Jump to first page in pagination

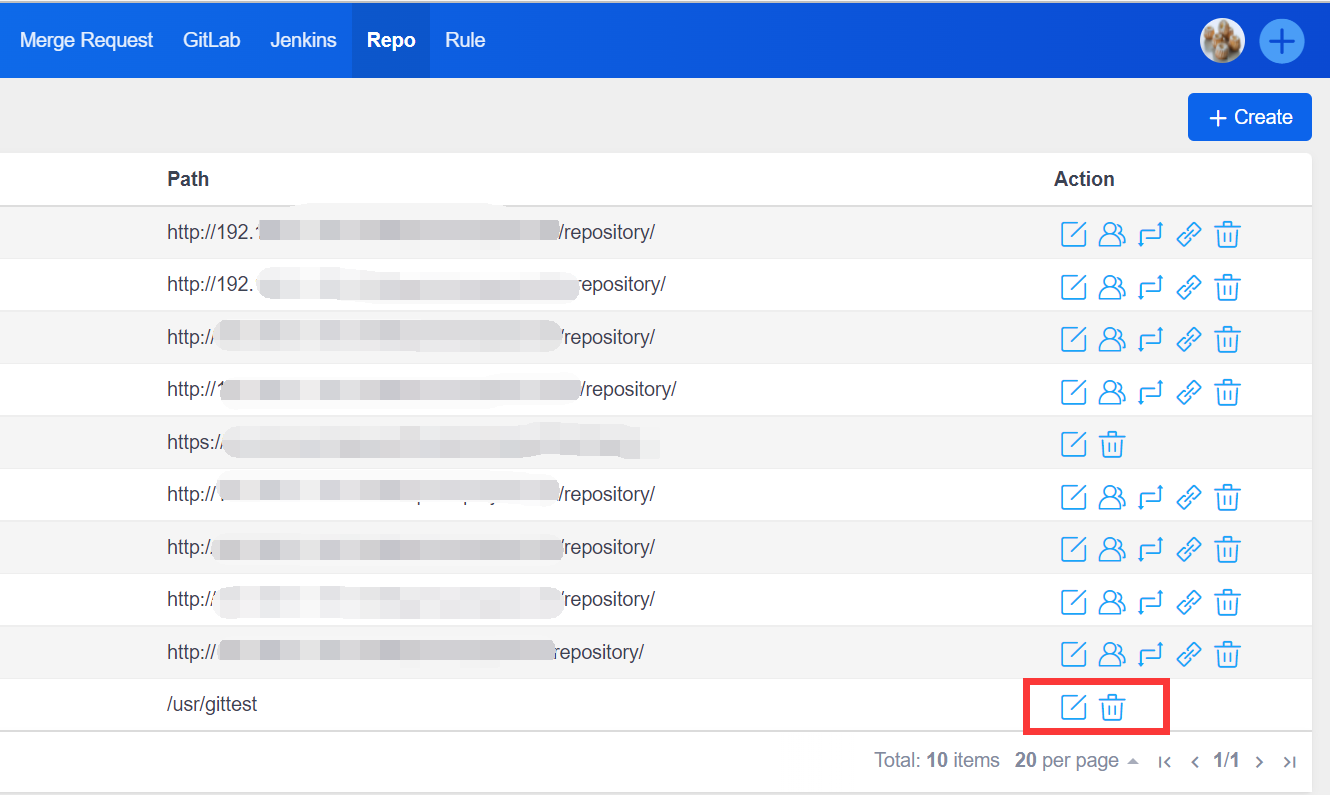click(1164, 762)
